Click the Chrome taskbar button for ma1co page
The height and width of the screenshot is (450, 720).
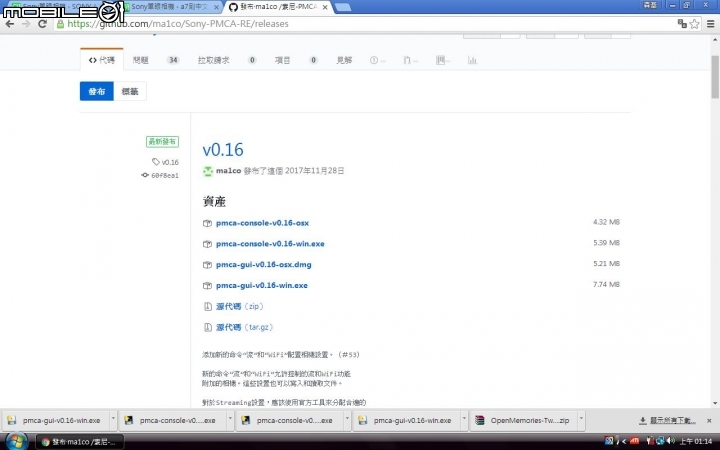pos(80,442)
